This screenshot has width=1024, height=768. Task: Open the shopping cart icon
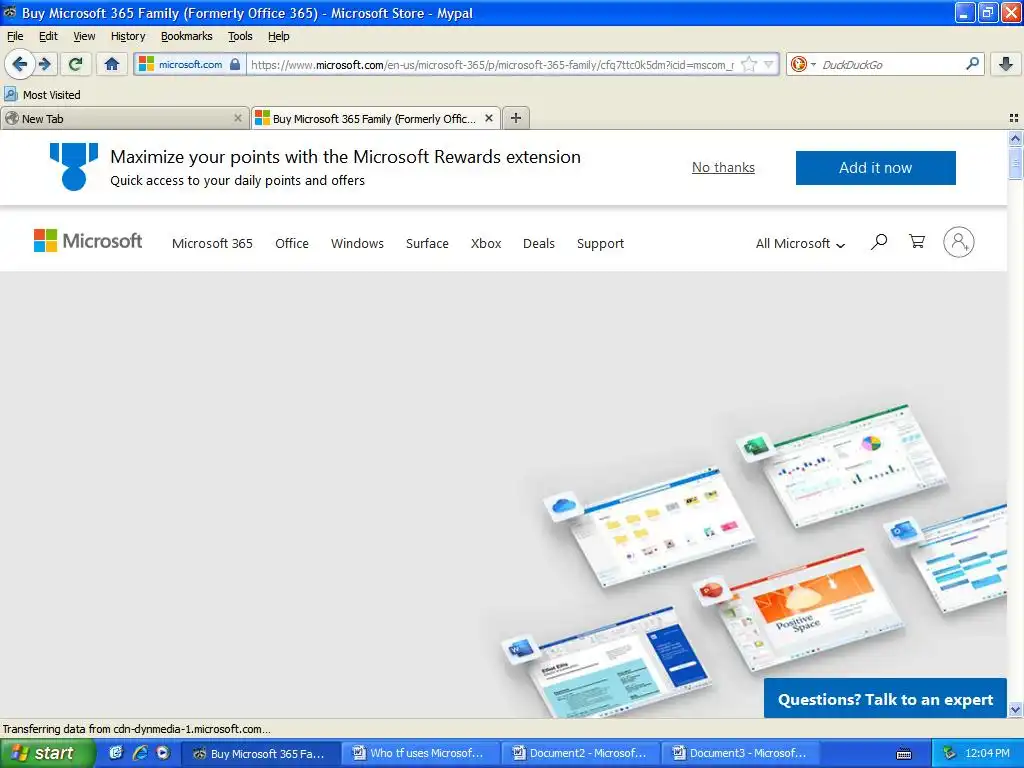tap(917, 242)
